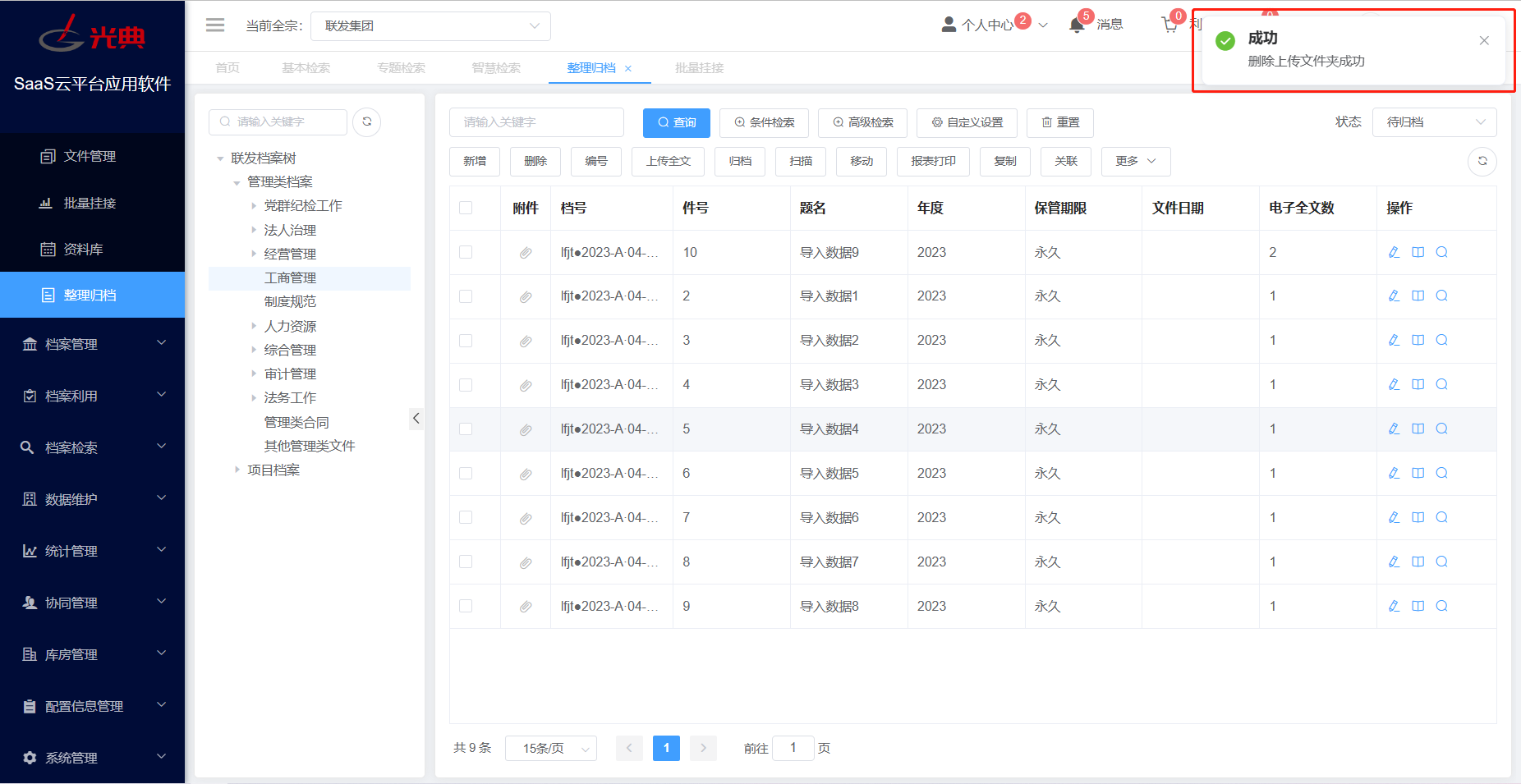Click magnifier icon for 导入数据8 row
The width and height of the screenshot is (1521, 784).
(x=1441, y=606)
